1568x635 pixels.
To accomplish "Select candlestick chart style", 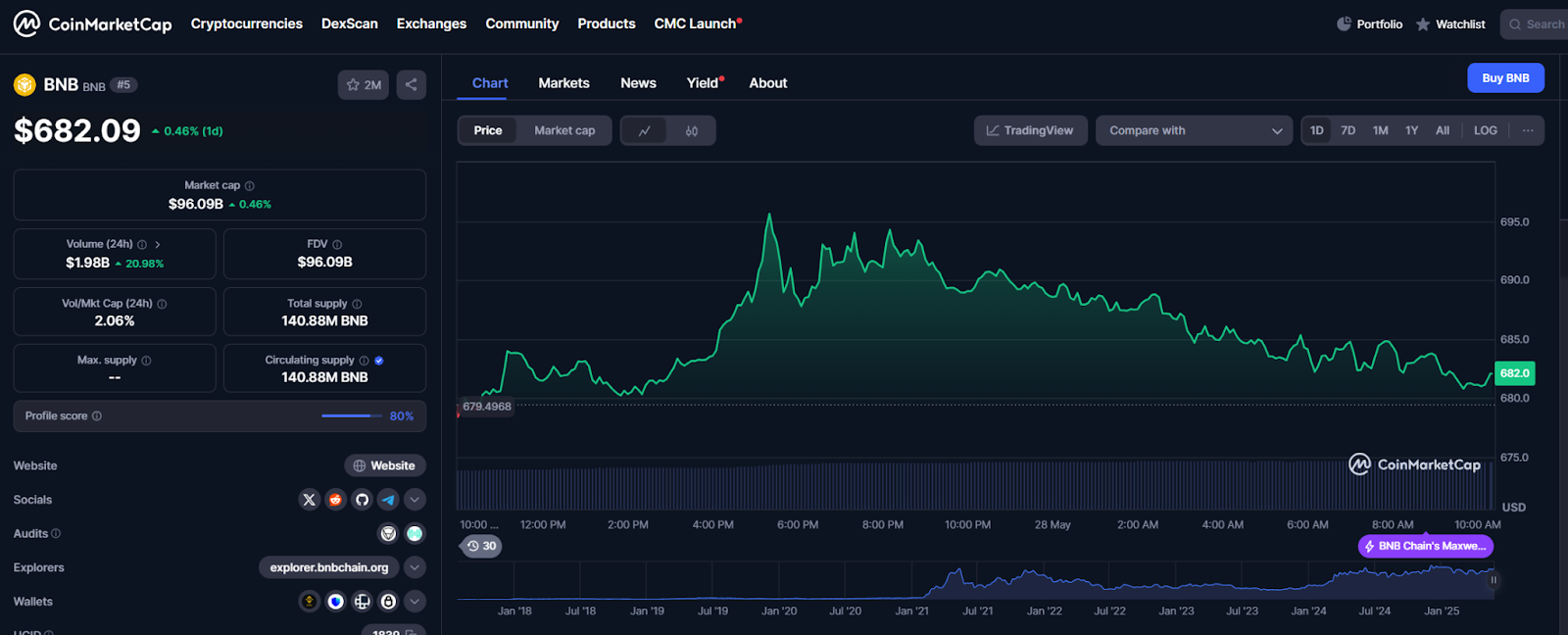I will 692,130.
